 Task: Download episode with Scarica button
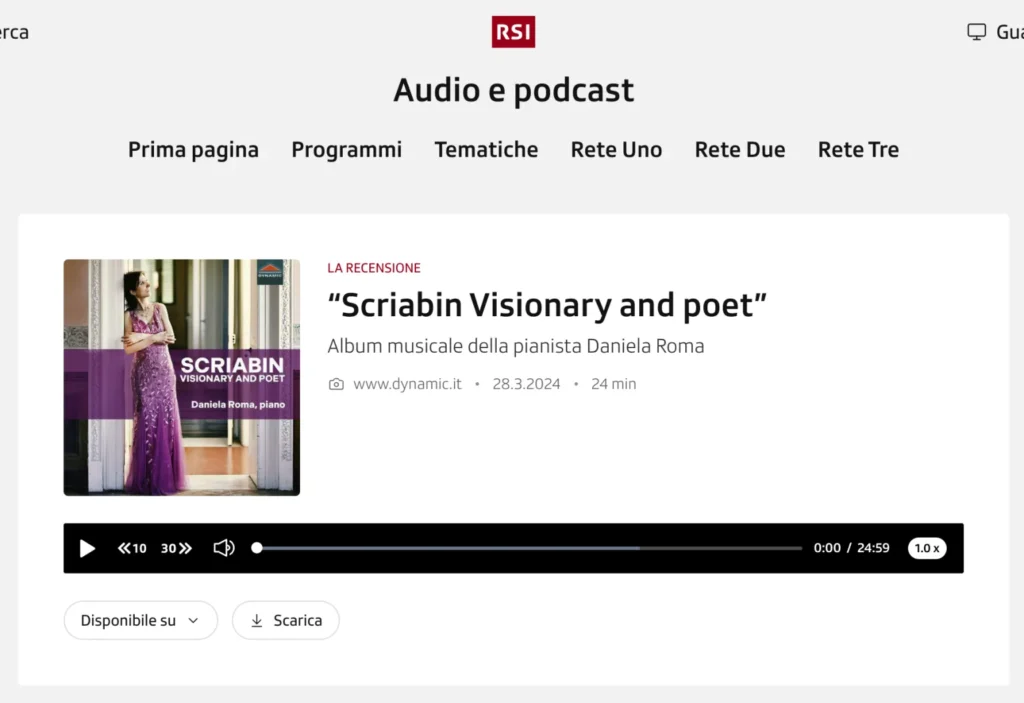285,620
